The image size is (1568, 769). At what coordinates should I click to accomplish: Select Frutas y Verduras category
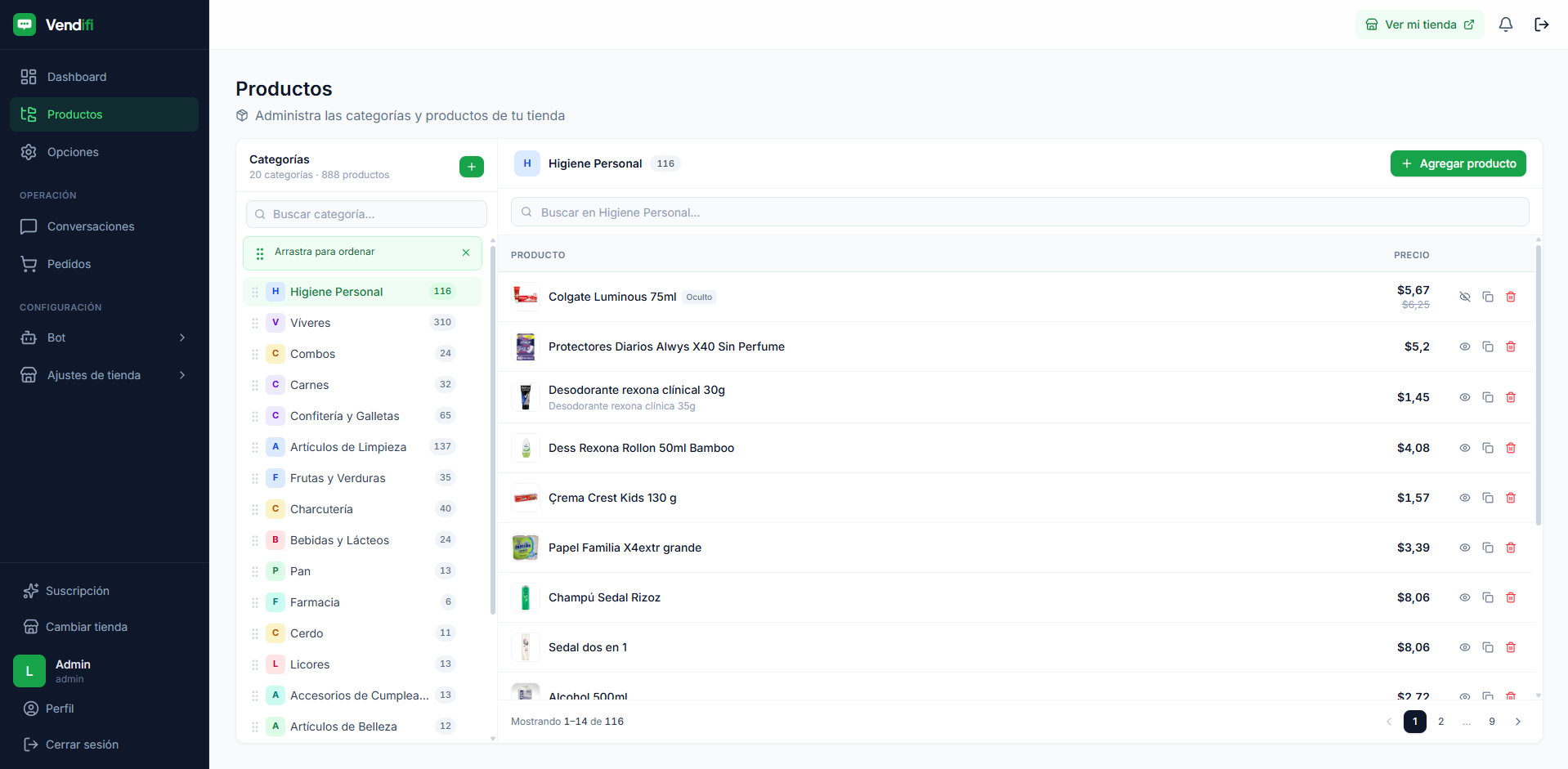362,478
